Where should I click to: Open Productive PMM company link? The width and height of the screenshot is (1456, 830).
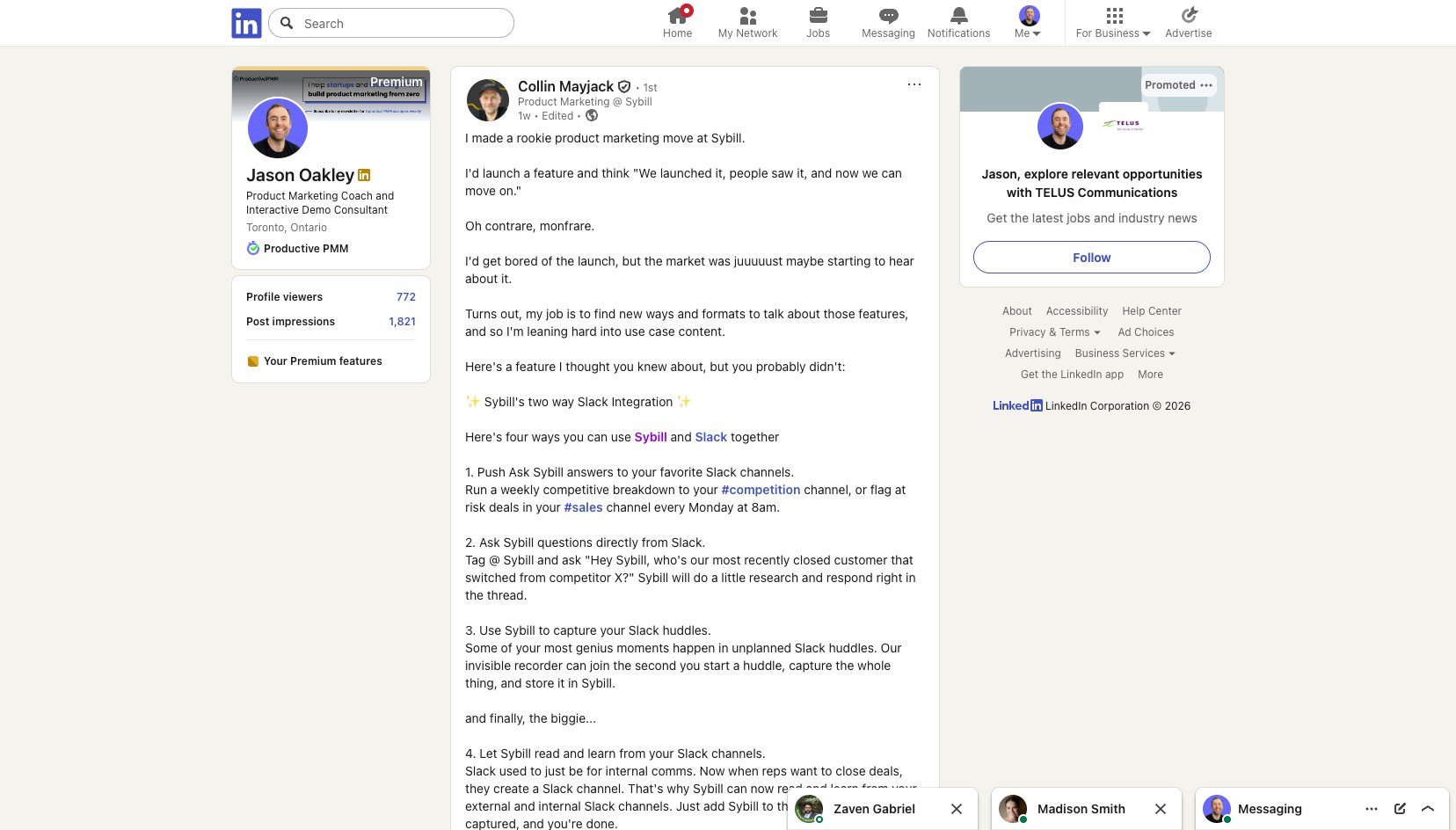tap(297, 249)
